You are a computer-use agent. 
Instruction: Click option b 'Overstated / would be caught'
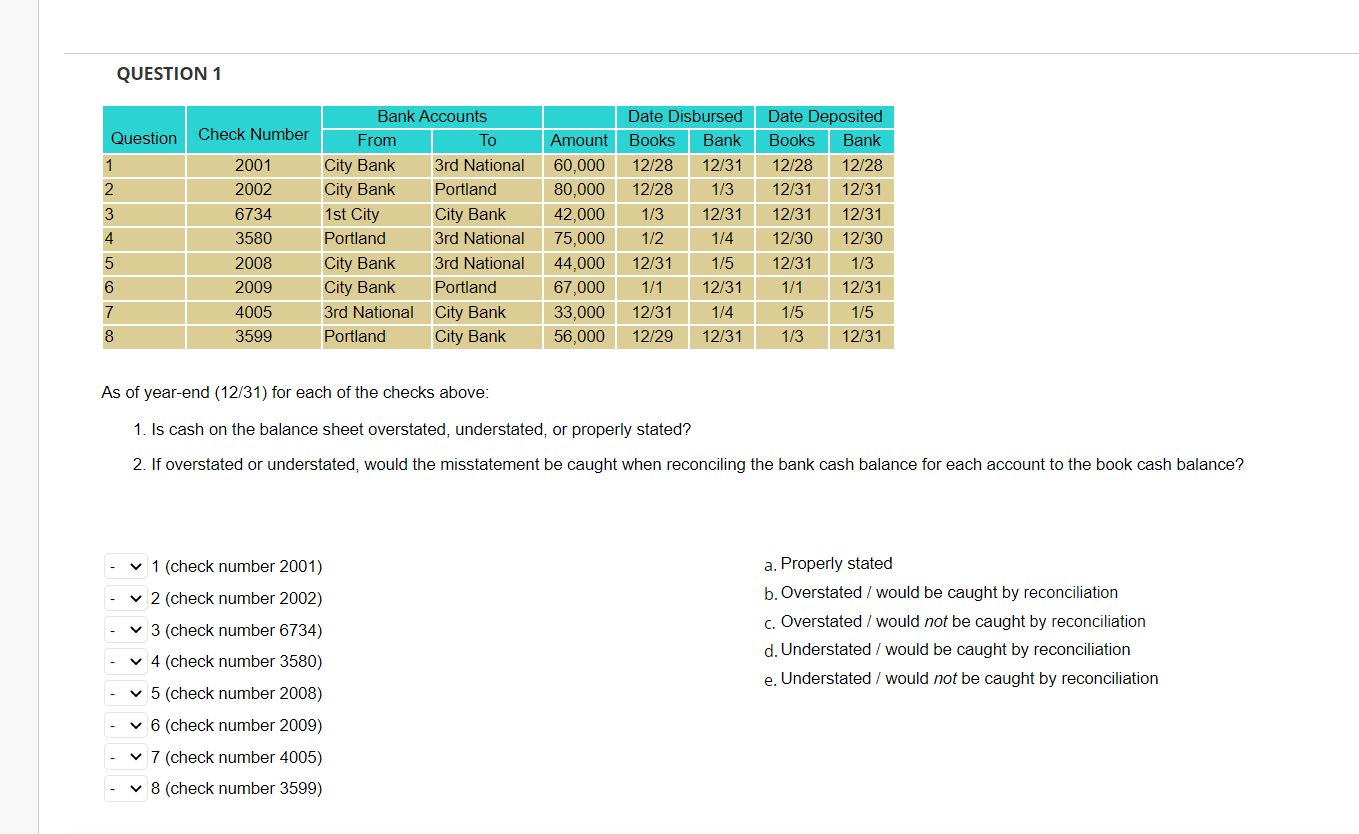940,593
